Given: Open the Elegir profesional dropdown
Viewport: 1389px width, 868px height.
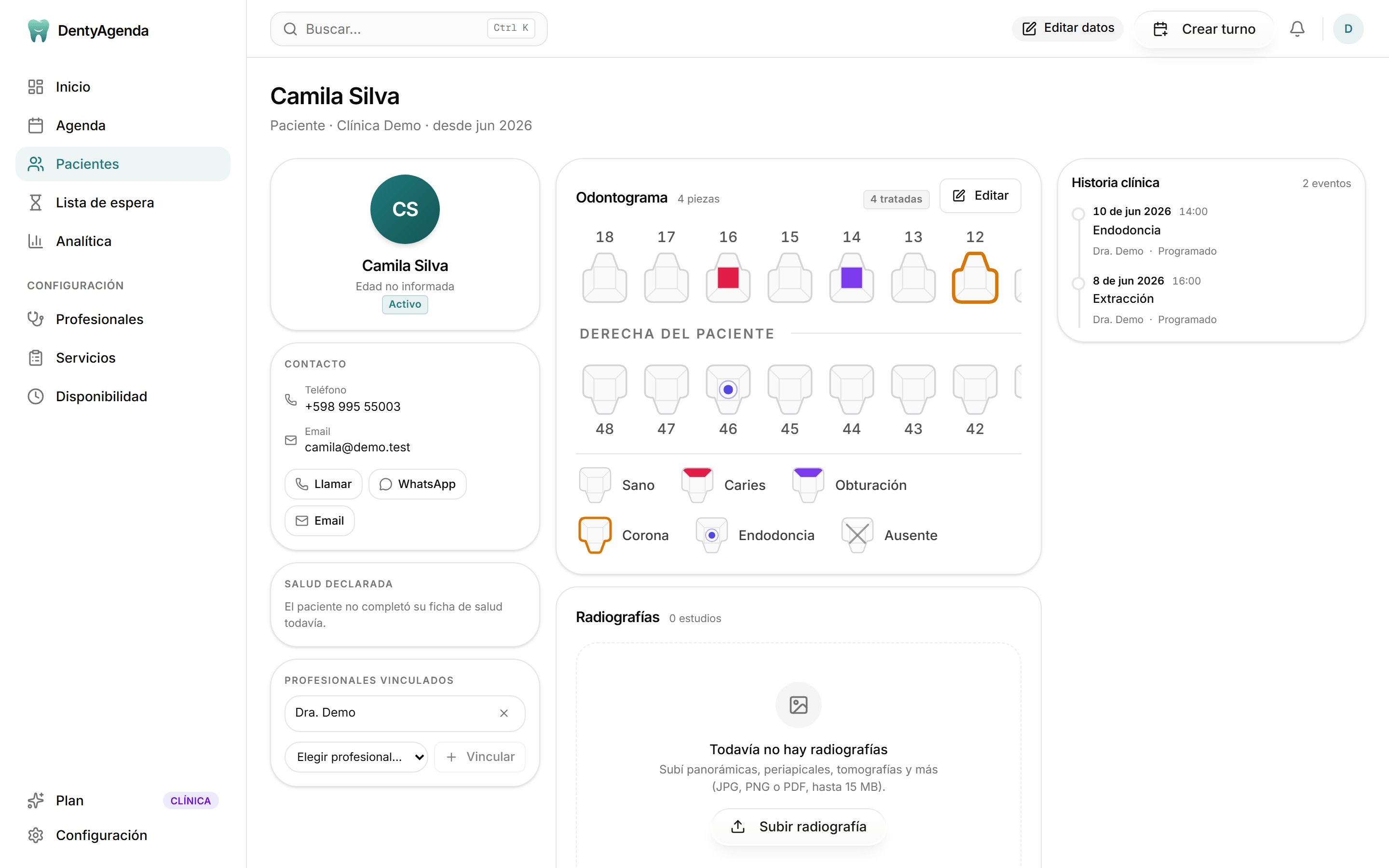Looking at the screenshot, I should [x=356, y=757].
